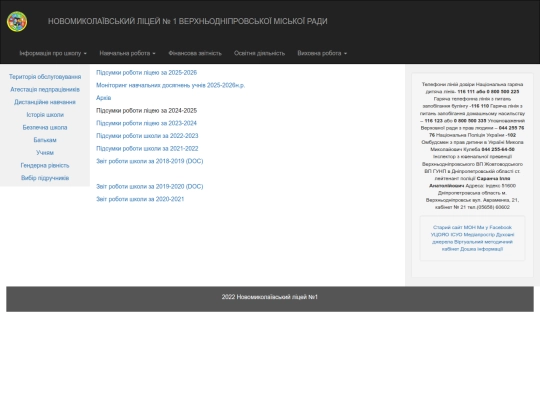Screen dimensions: 540x405
Task: Open the МОН link in right panel
Action: pos(470,227)
